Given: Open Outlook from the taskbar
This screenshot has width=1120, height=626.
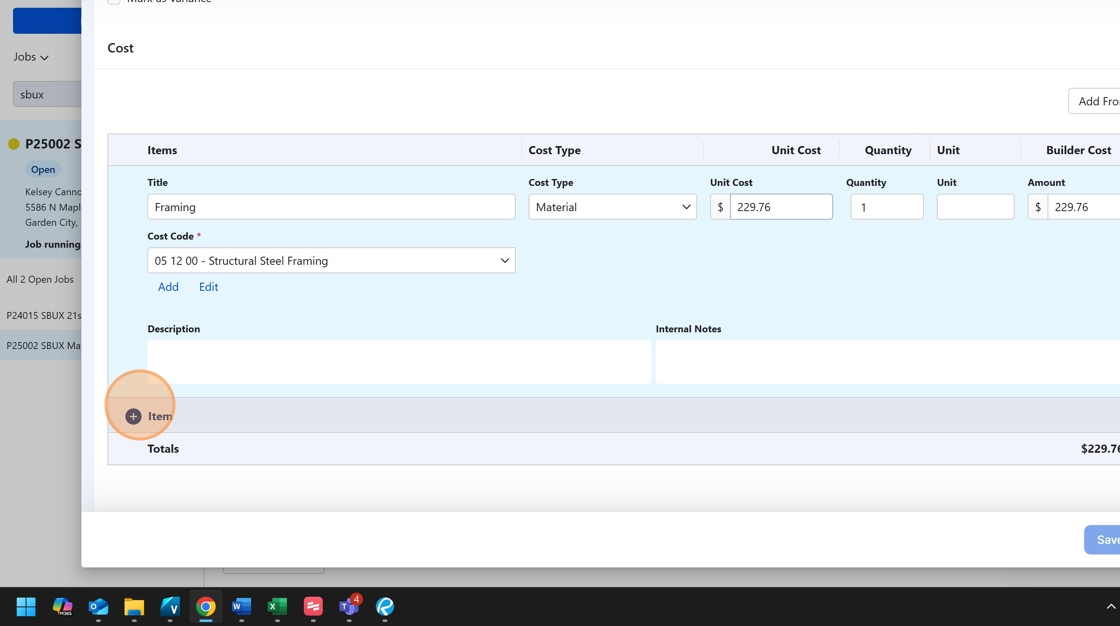Looking at the screenshot, I should (x=98, y=606).
